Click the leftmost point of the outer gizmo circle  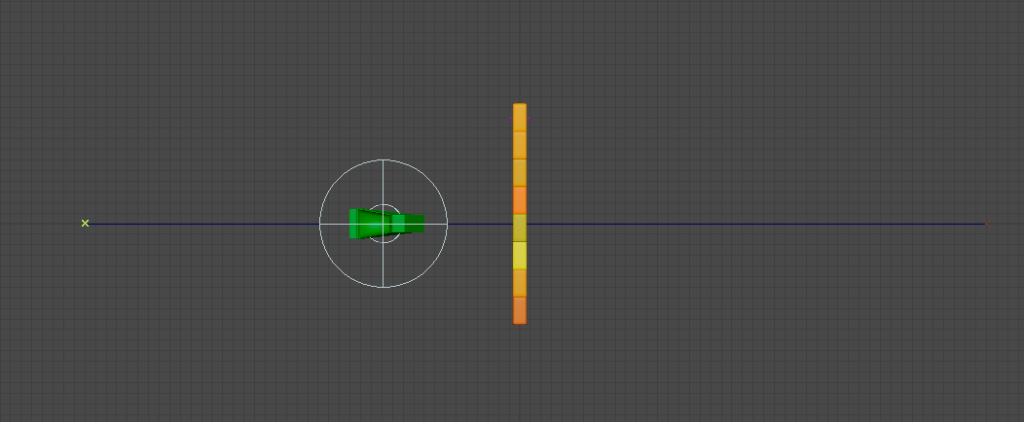pos(320,224)
